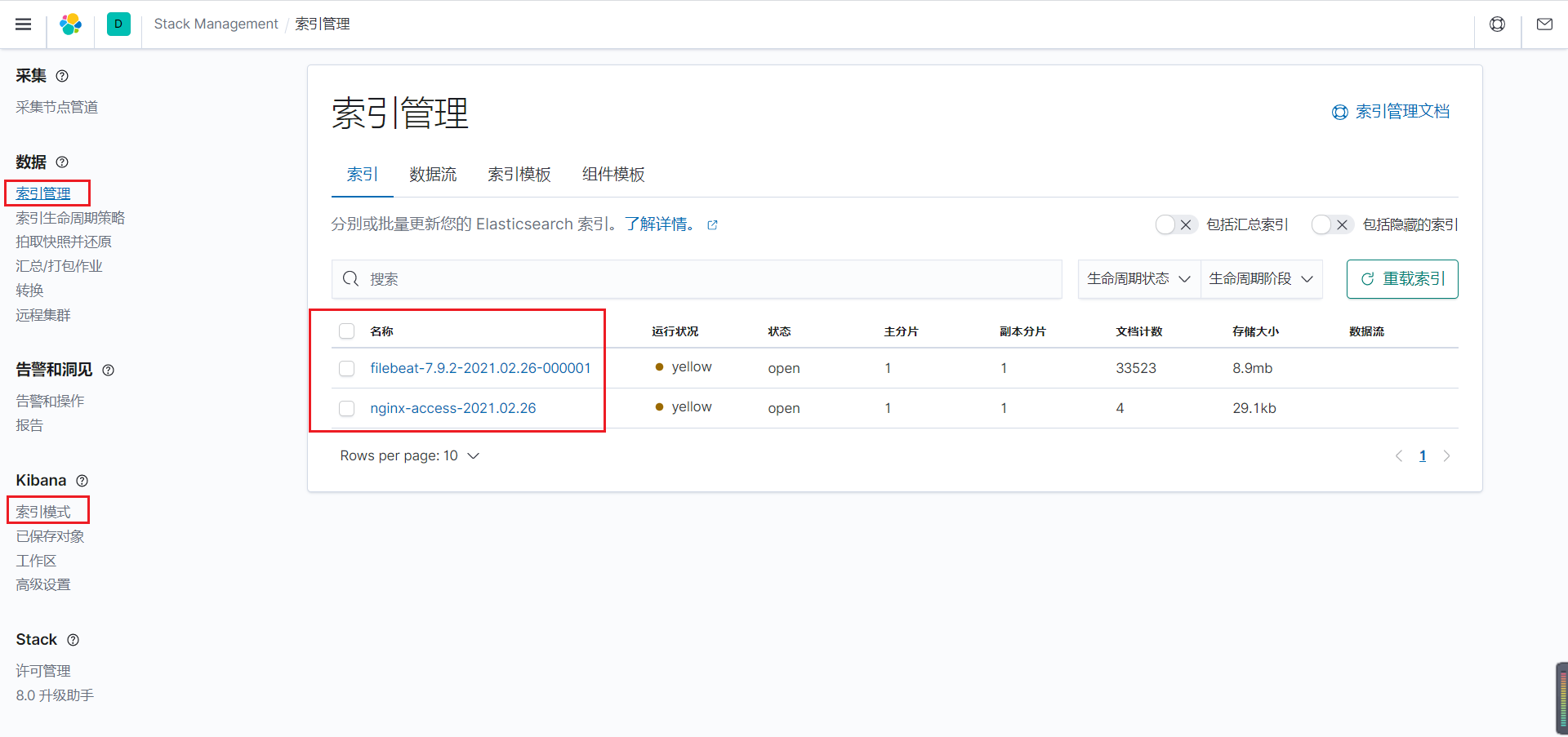This screenshot has height=737, width=1568.
Task: Click the search magnifier icon
Action: tap(351, 279)
